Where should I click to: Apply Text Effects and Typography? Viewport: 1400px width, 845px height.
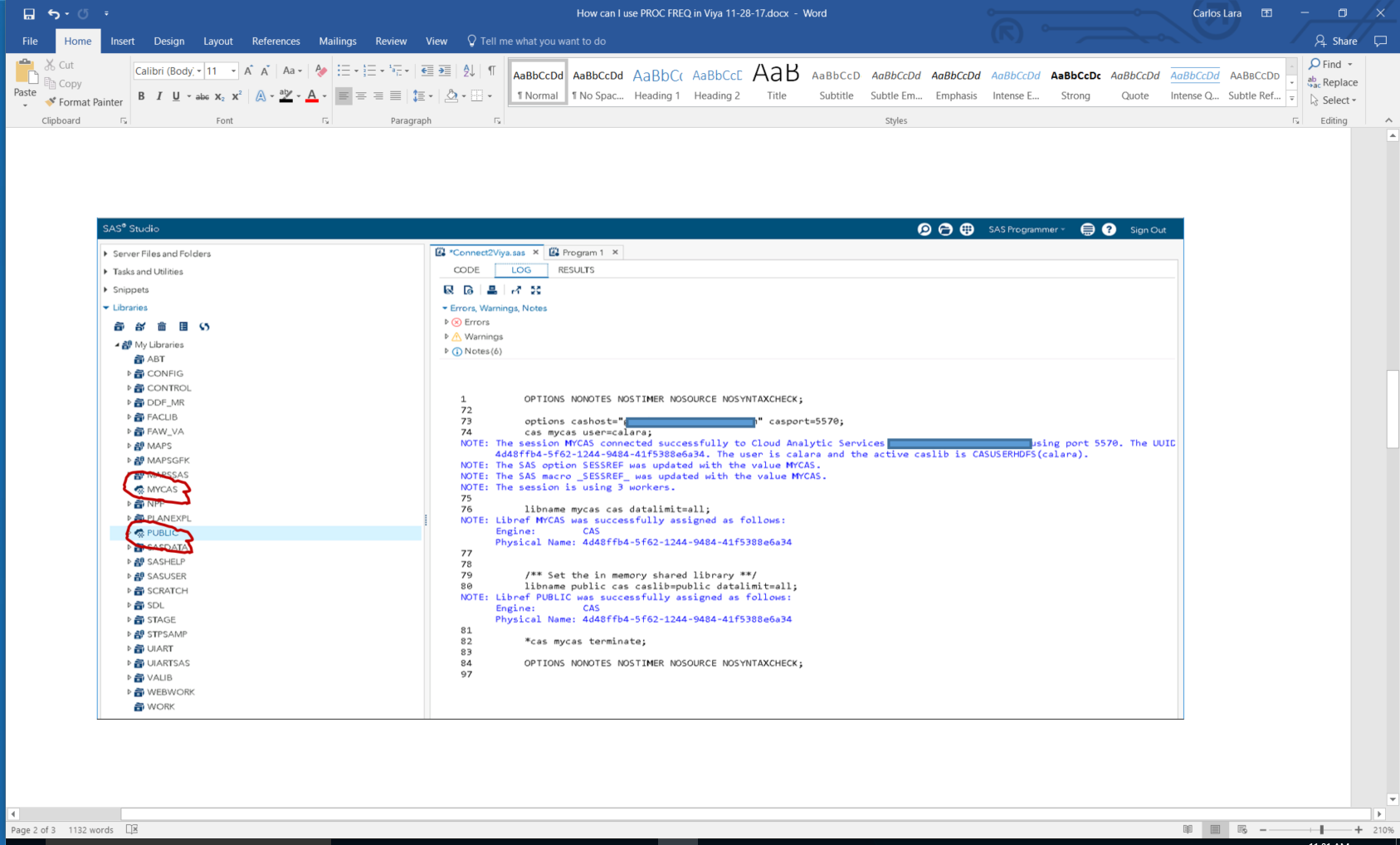tap(261, 96)
